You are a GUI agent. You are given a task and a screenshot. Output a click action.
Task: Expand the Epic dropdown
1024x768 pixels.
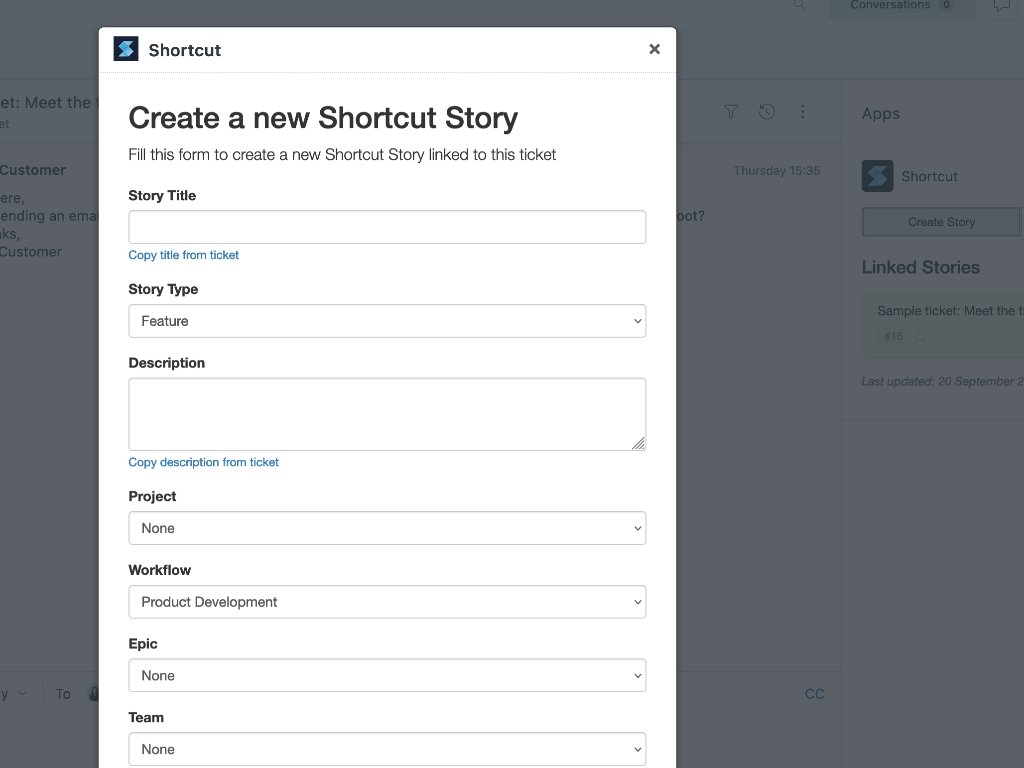(x=387, y=676)
